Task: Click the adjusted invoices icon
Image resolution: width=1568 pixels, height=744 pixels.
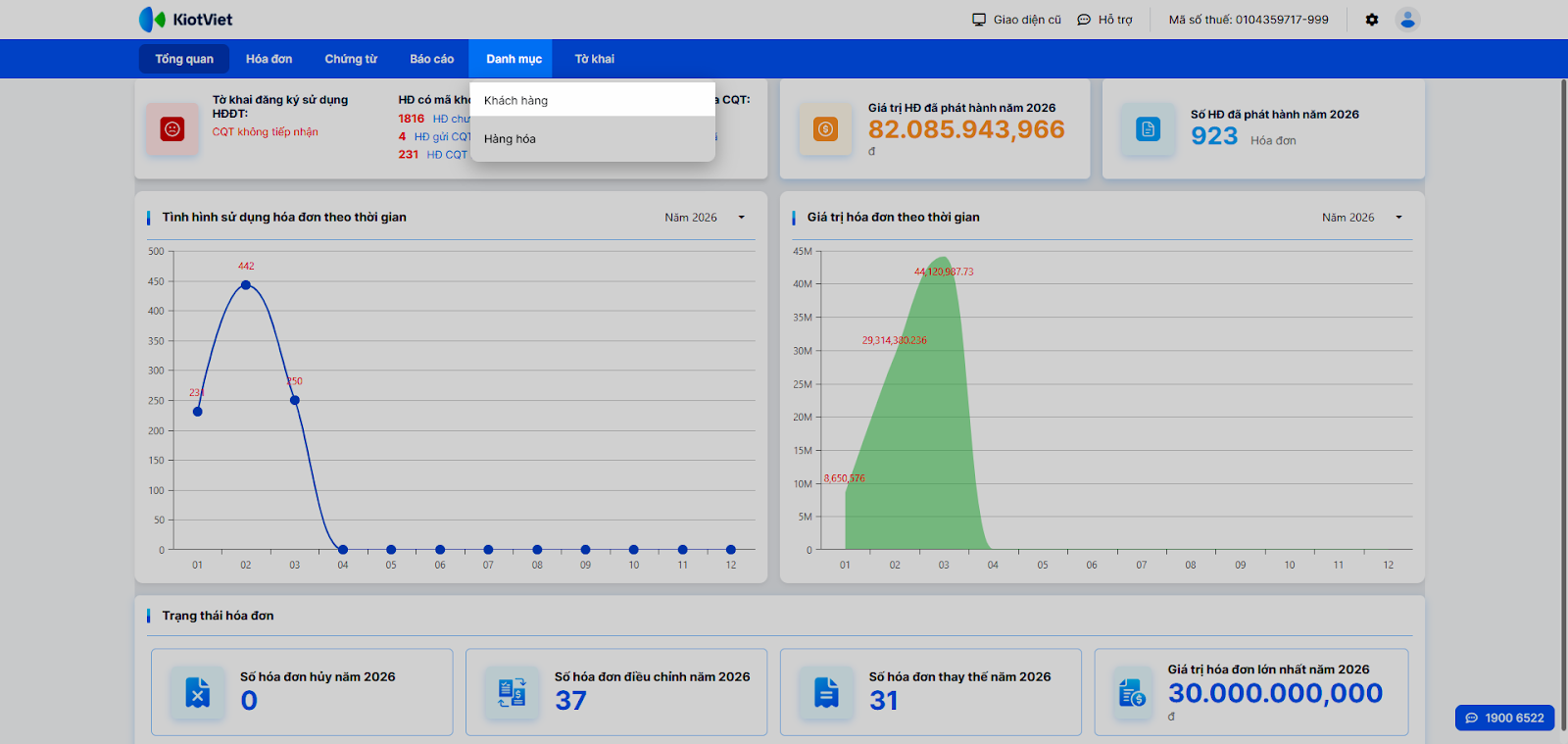Action: [512, 693]
